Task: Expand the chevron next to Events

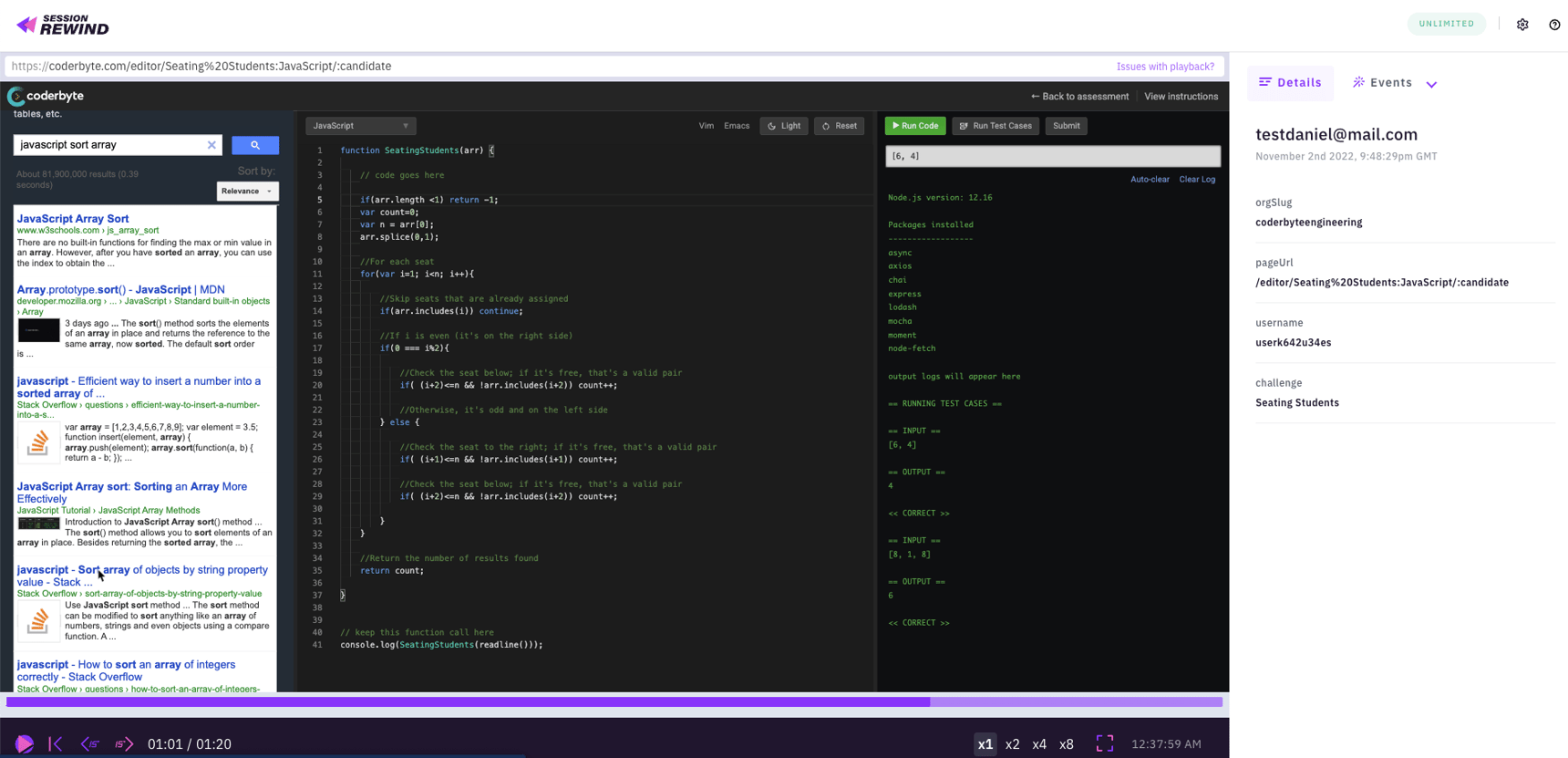Action: click(x=1431, y=84)
